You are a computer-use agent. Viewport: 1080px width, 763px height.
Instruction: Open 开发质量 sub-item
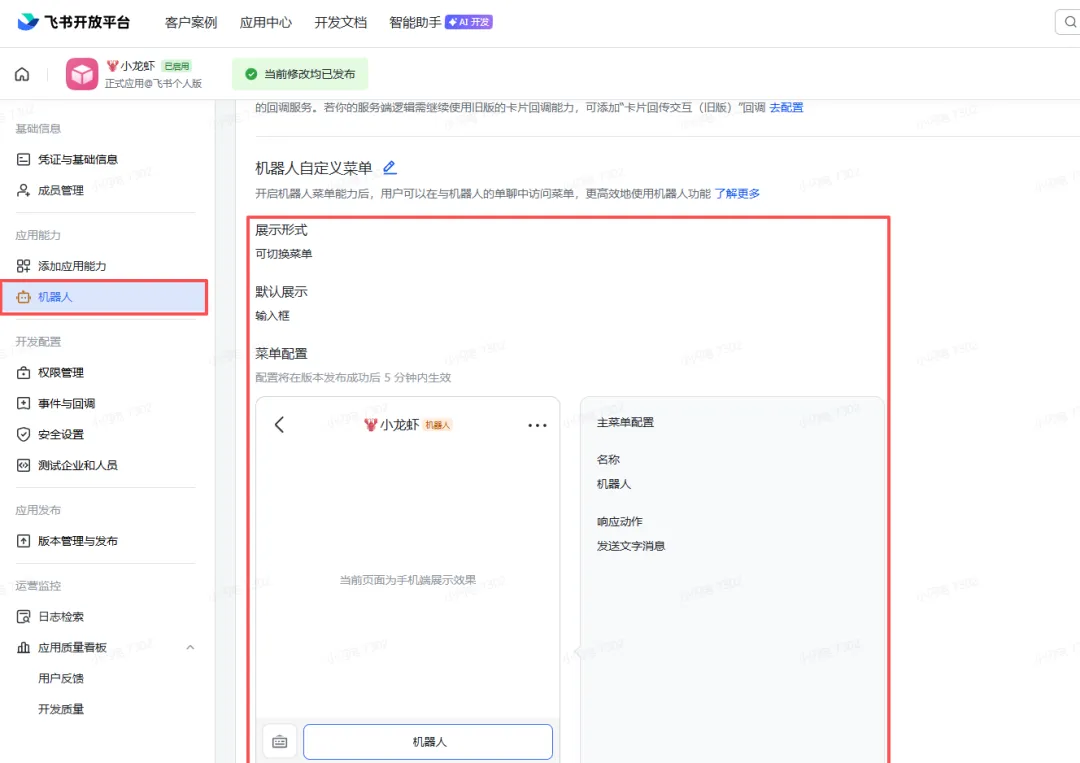pyautogui.click(x=61, y=709)
